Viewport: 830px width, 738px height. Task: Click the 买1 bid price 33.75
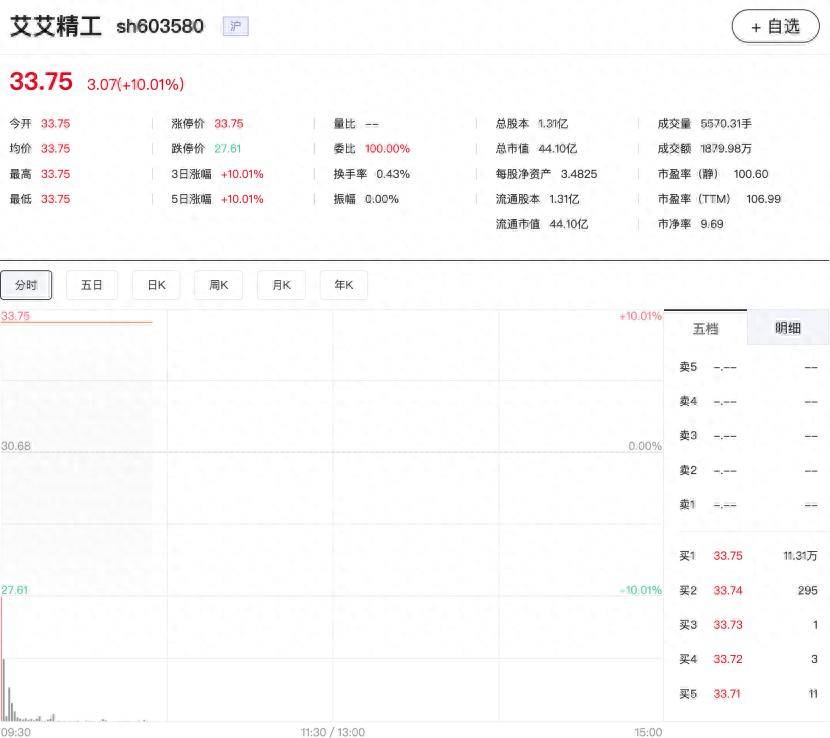click(728, 556)
